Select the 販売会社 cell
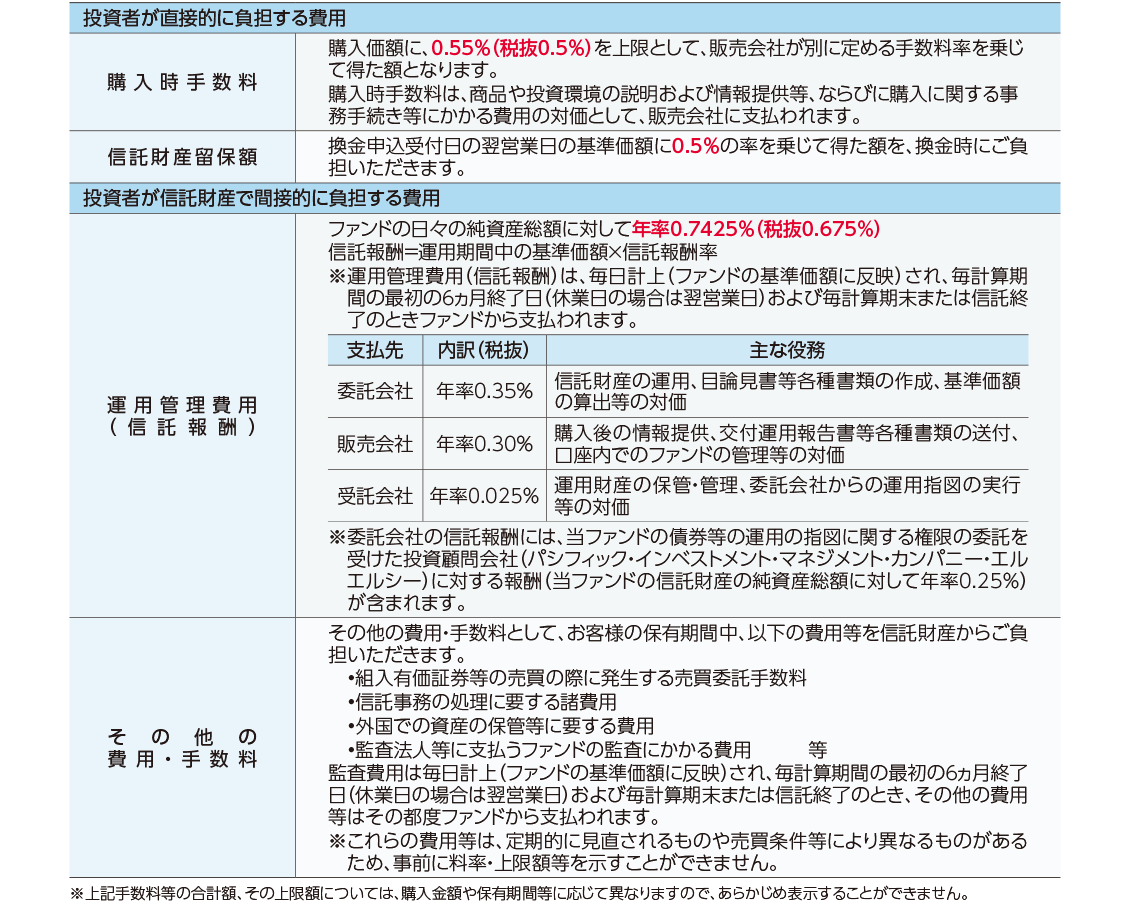This screenshot has height=908, width=1130. pyautogui.click(x=374, y=444)
